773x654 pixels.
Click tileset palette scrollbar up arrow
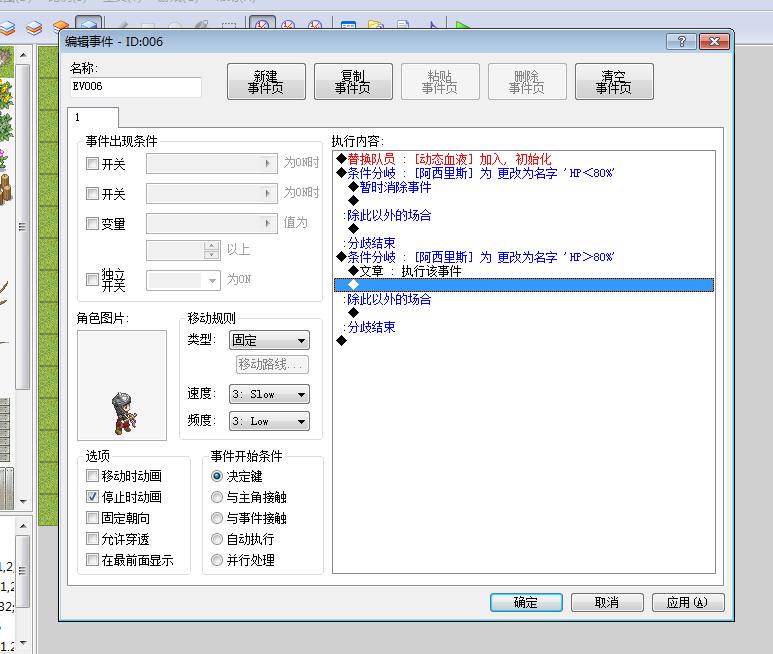coord(23,55)
